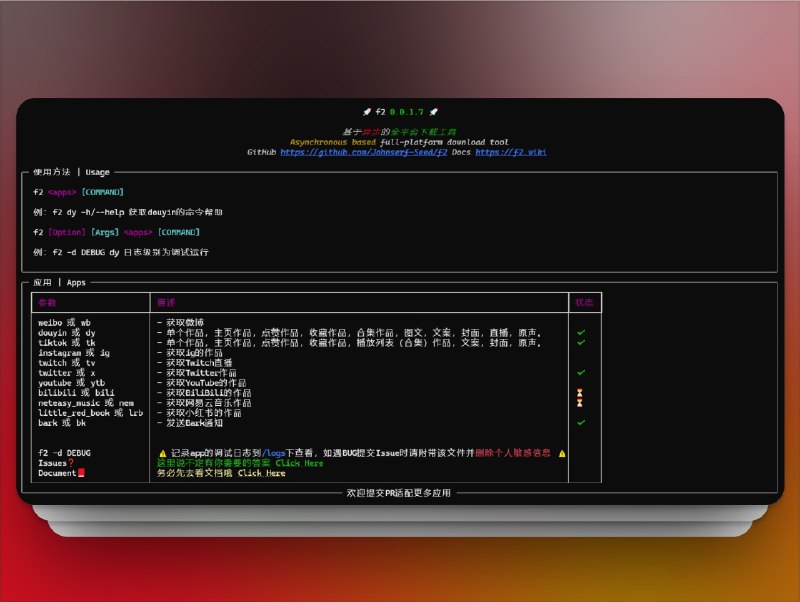Click the rocket icon right of version number
The width and height of the screenshot is (800, 602).
[433, 112]
